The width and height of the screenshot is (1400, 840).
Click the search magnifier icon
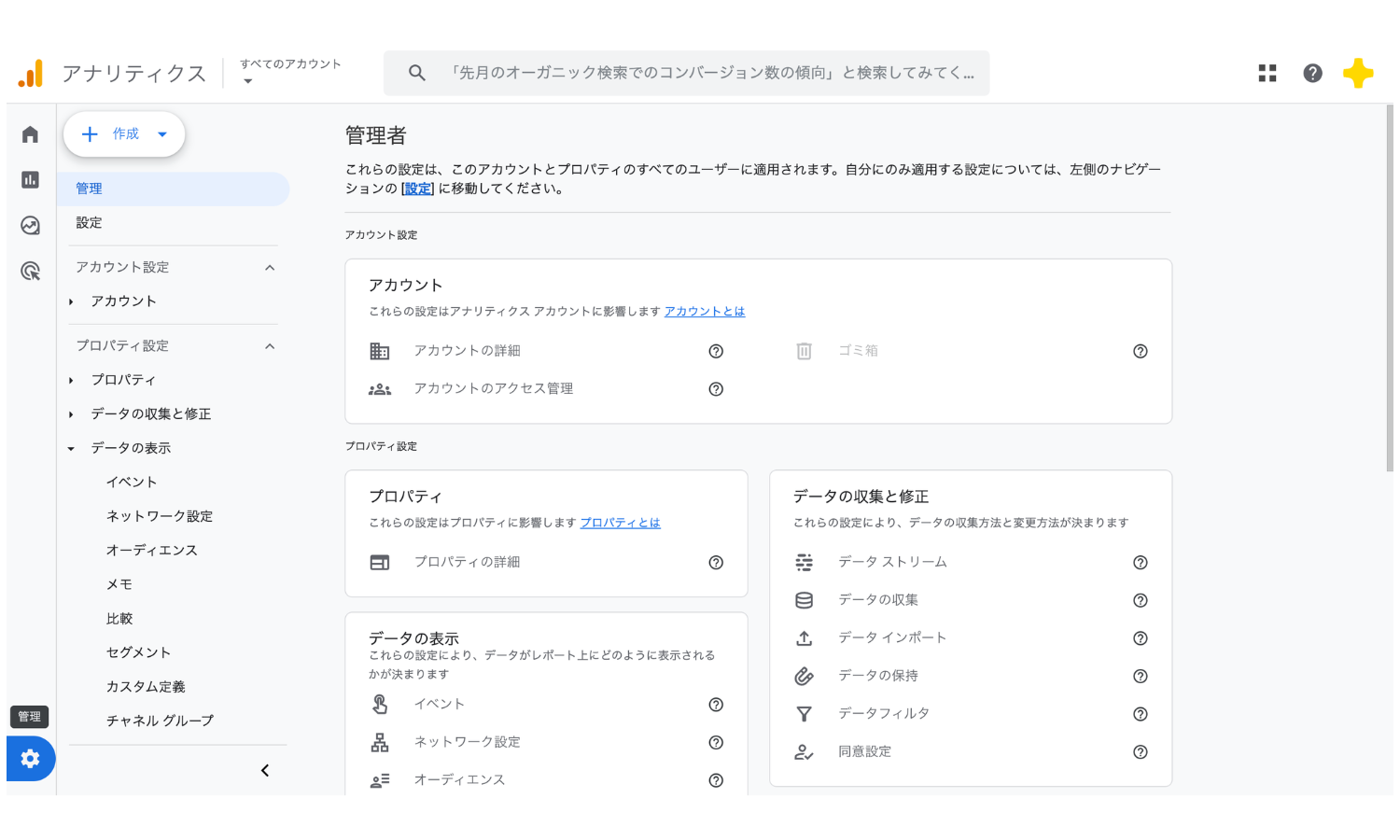point(416,73)
